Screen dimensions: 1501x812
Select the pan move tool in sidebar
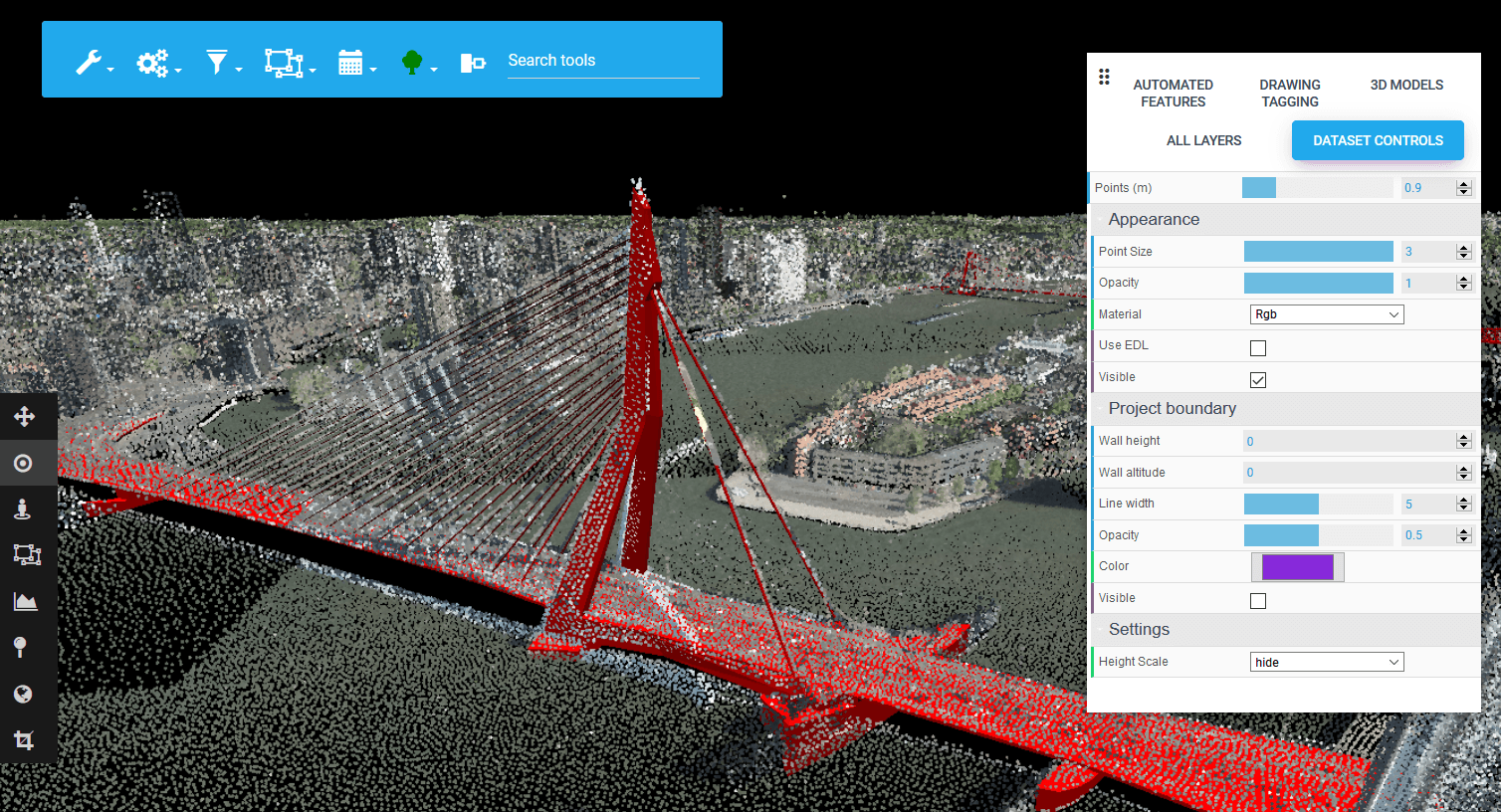click(x=24, y=416)
